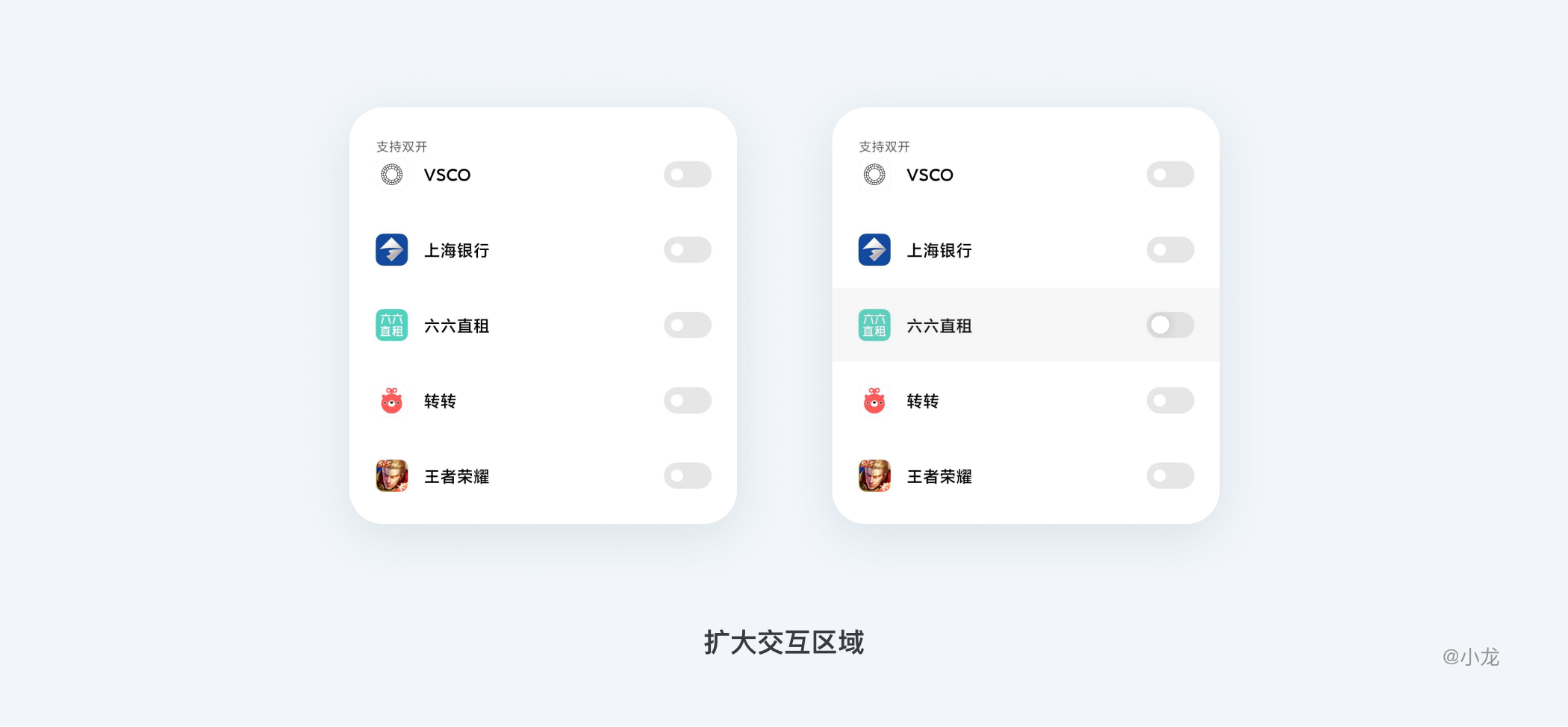This screenshot has height=727, width=1568.
Task: Click 转转 icon in left card
Action: point(391,401)
